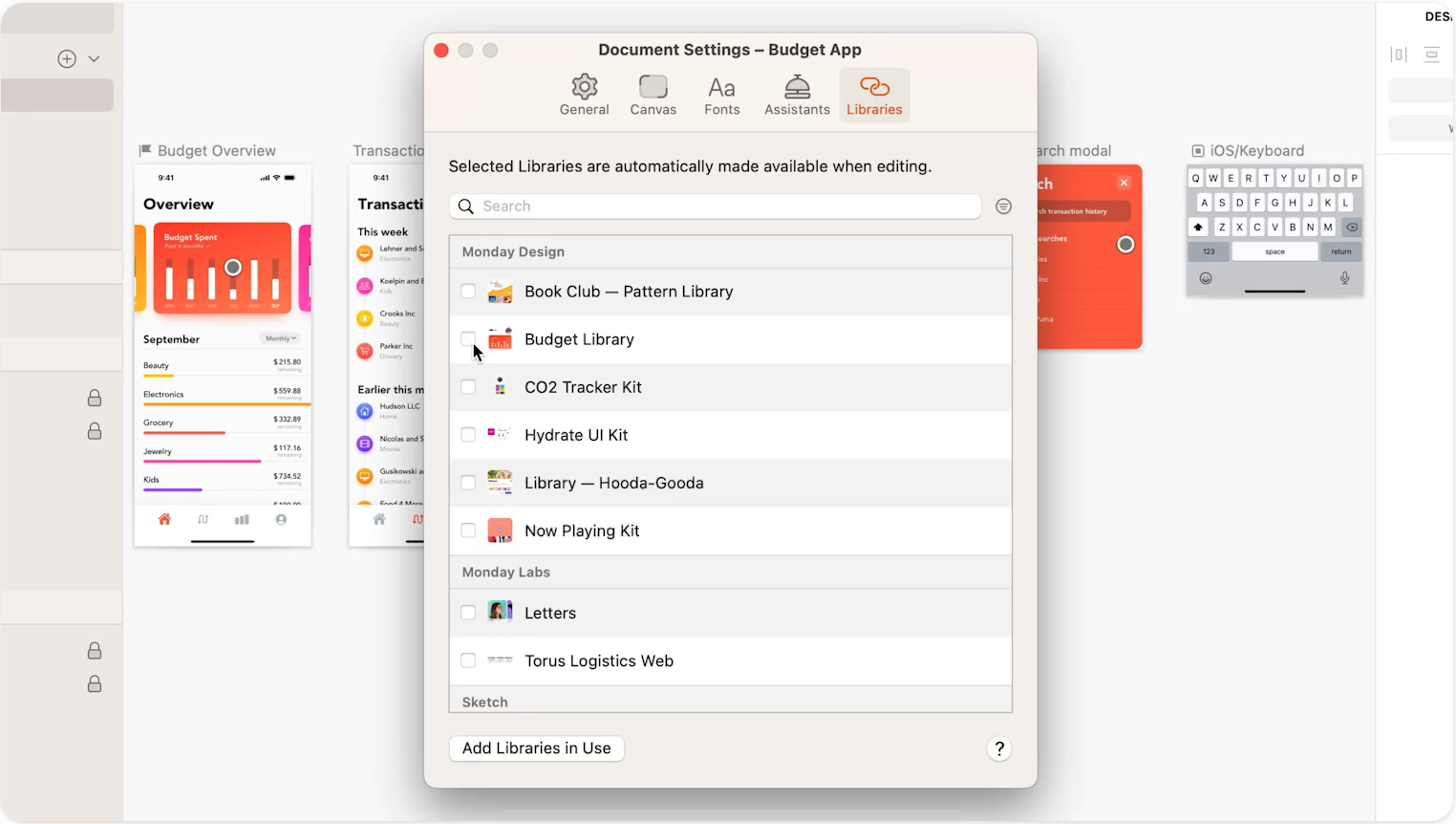Open the Fonts settings tab

(x=721, y=96)
